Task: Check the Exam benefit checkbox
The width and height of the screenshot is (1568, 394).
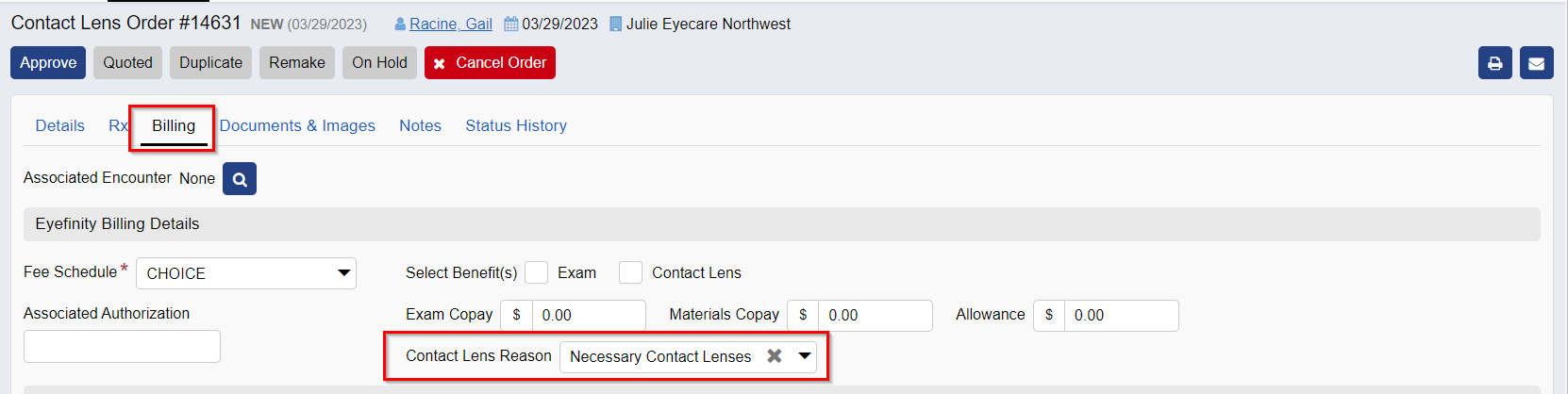Action: tap(536, 272)
